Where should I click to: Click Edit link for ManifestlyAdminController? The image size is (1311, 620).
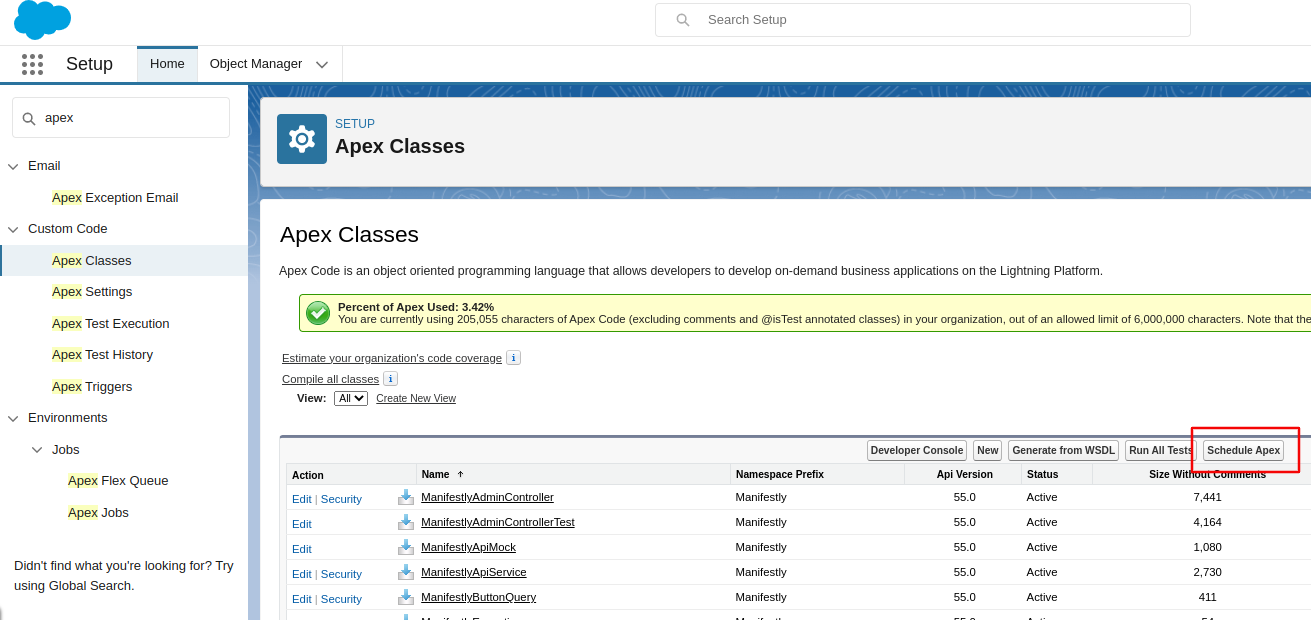pyautogui.click(x=302, y=499)
